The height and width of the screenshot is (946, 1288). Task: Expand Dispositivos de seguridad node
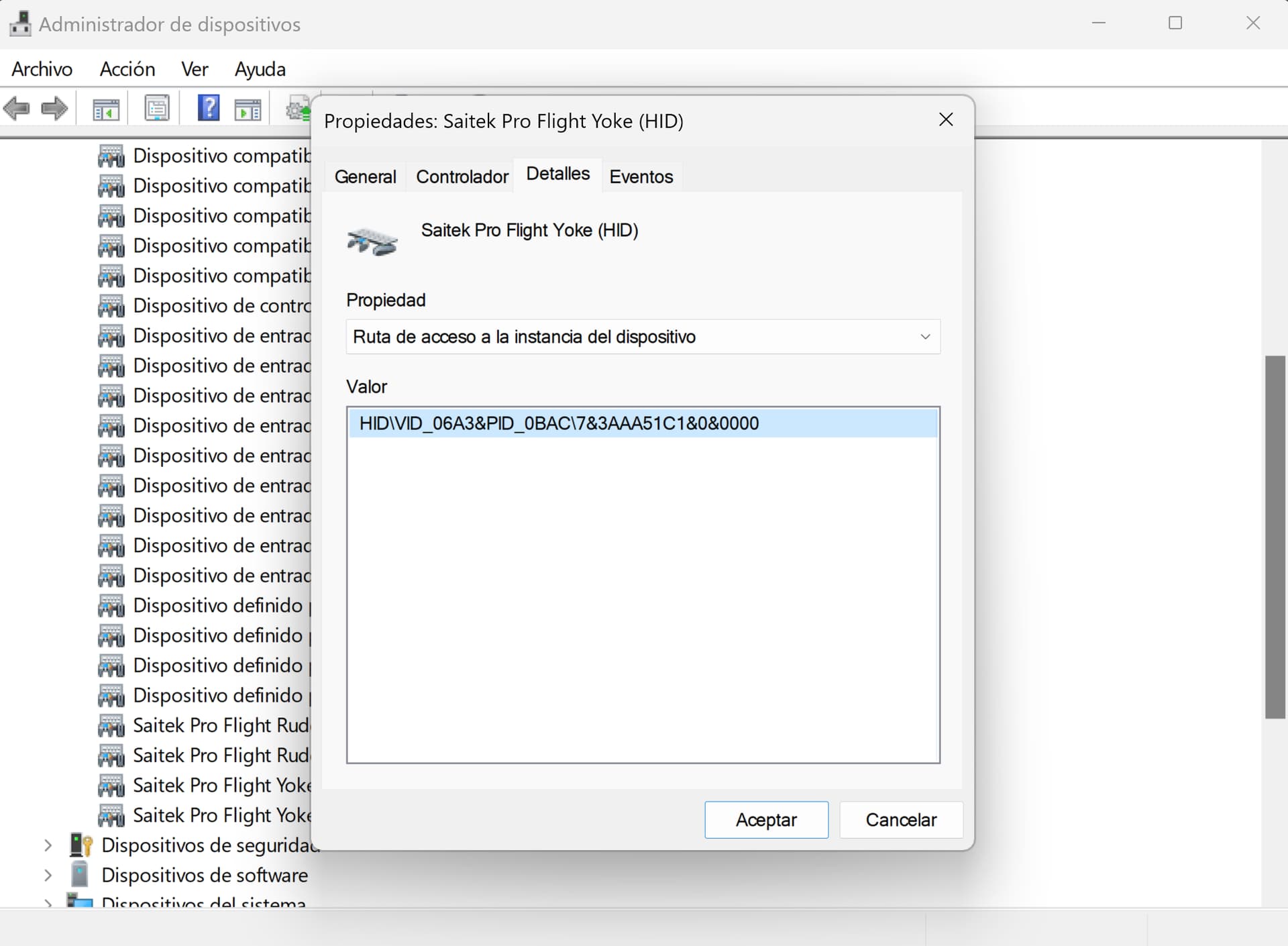click(x=48, y=845)
